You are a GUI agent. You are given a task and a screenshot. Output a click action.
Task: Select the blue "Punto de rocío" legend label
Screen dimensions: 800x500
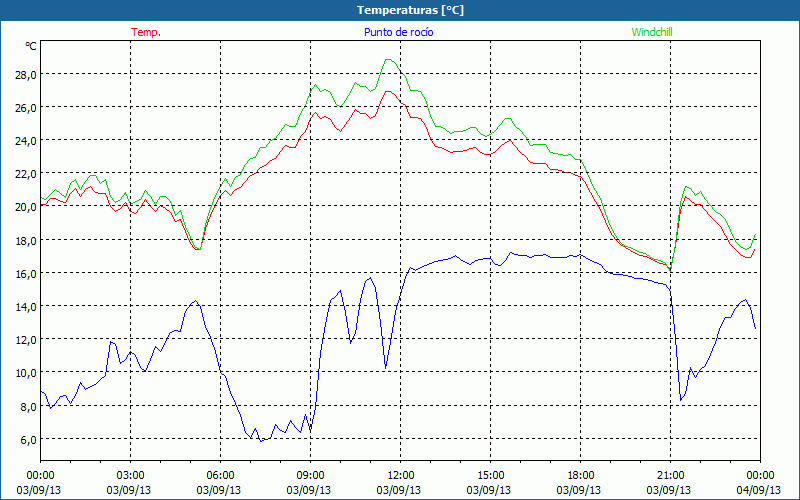[398, 32]
